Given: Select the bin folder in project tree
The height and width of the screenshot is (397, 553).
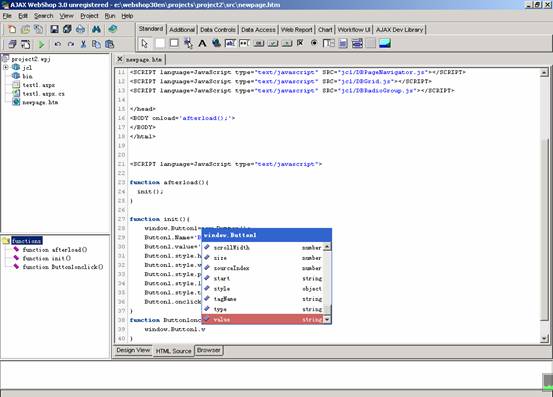Looking at the screenshot, I should (28, 76).
